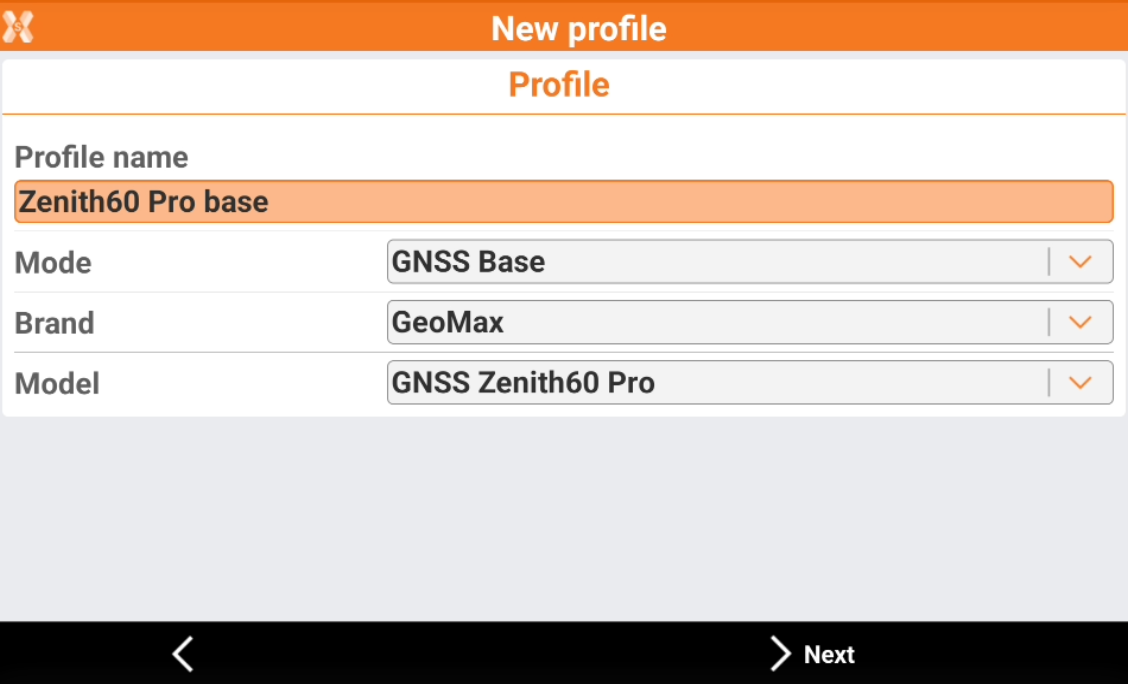Open the combo box showing GeoMax
The width and height of the screenshot is (1128, 684).
coord(715,322)
